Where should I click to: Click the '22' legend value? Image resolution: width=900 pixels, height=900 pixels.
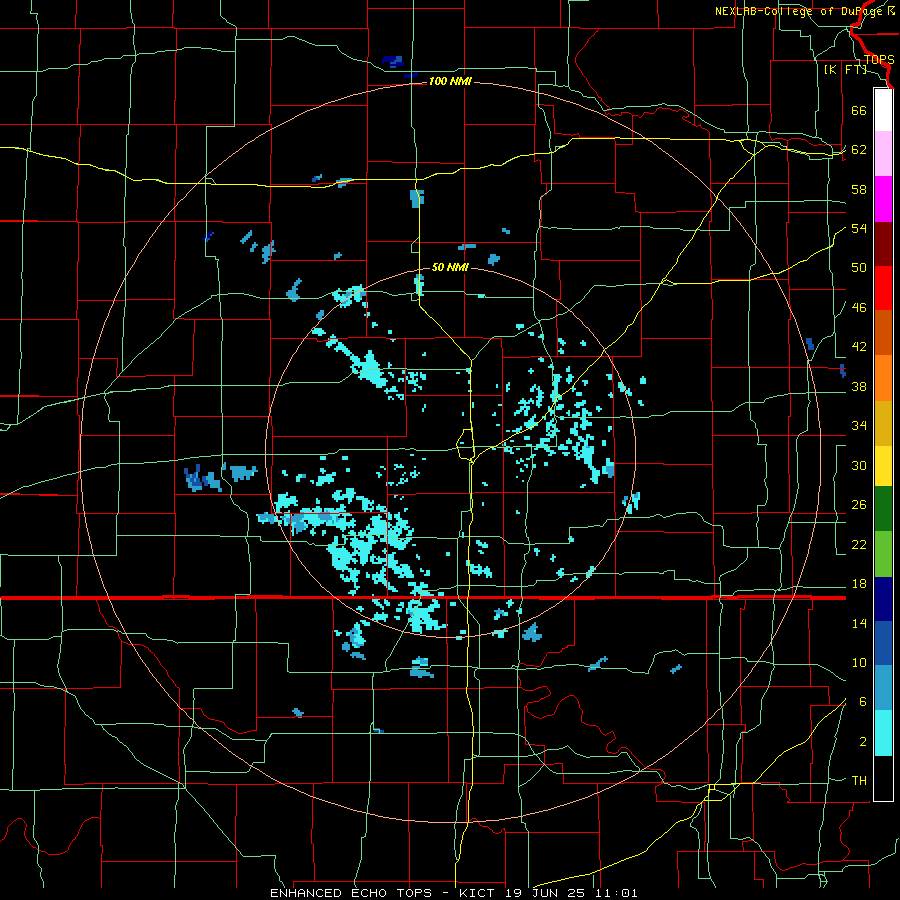click(x=859, y=544)
